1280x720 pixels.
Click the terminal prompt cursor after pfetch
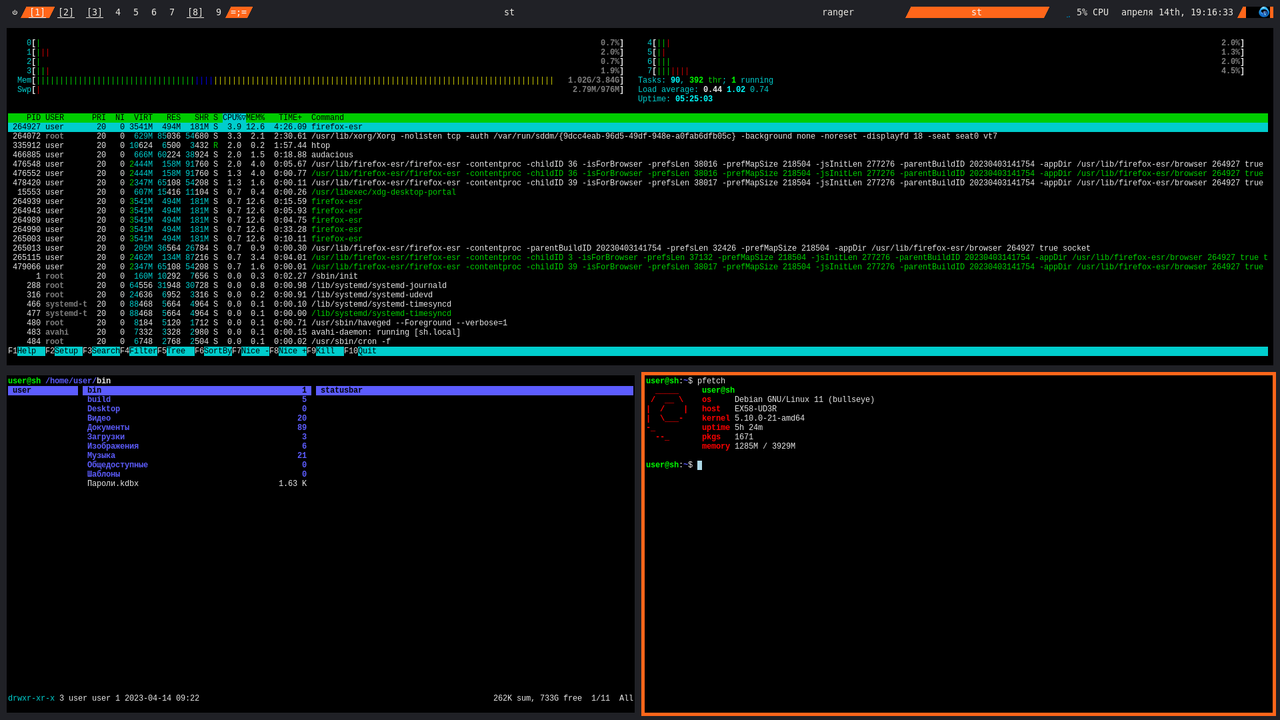point(700,465)
